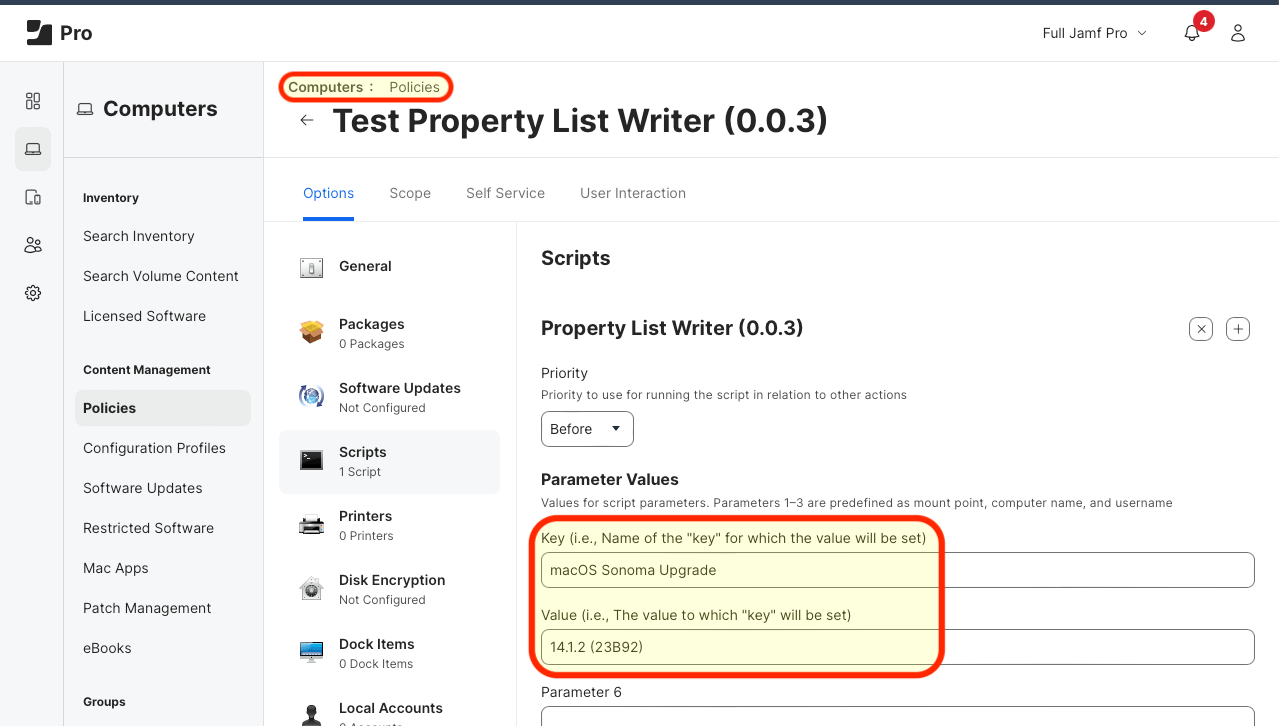This screenshot has width=1279, height=726.
Task: Select the Users icon in left rail
Action: tap(33, 245)
